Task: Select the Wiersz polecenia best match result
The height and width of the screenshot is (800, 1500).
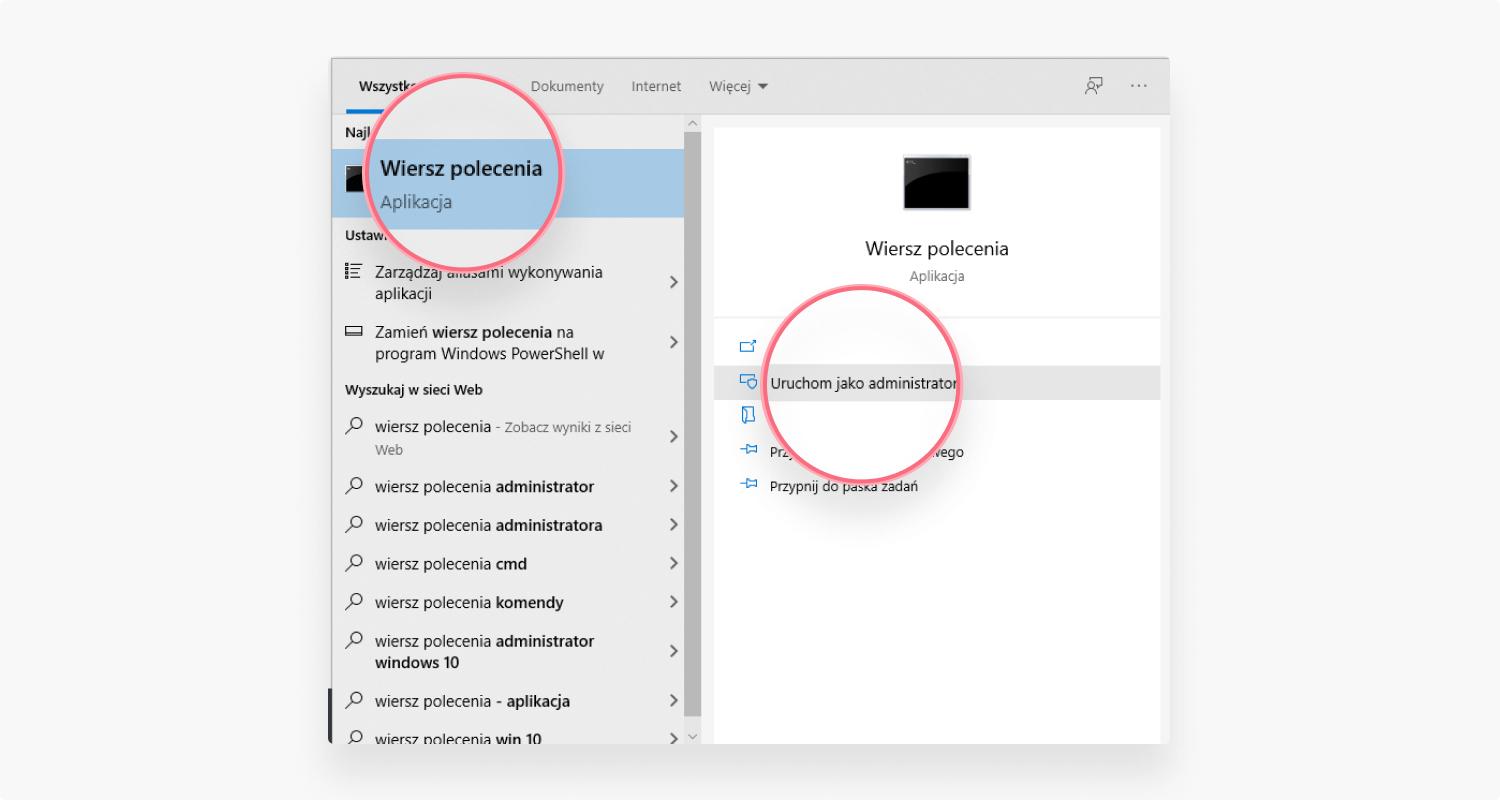Action: (x=508, y=183)
